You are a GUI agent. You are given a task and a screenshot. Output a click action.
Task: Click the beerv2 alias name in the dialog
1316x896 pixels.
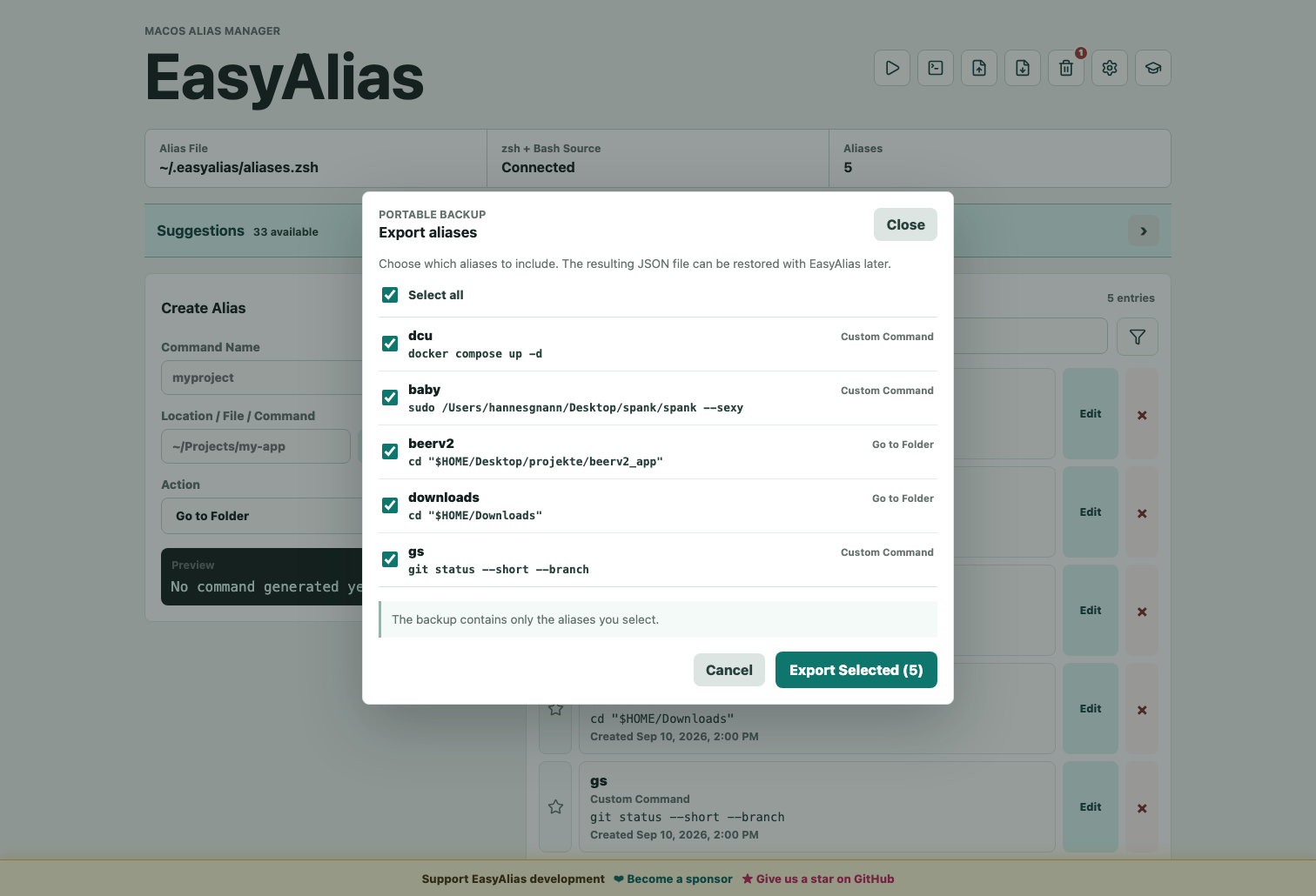(x=431, y=444)
